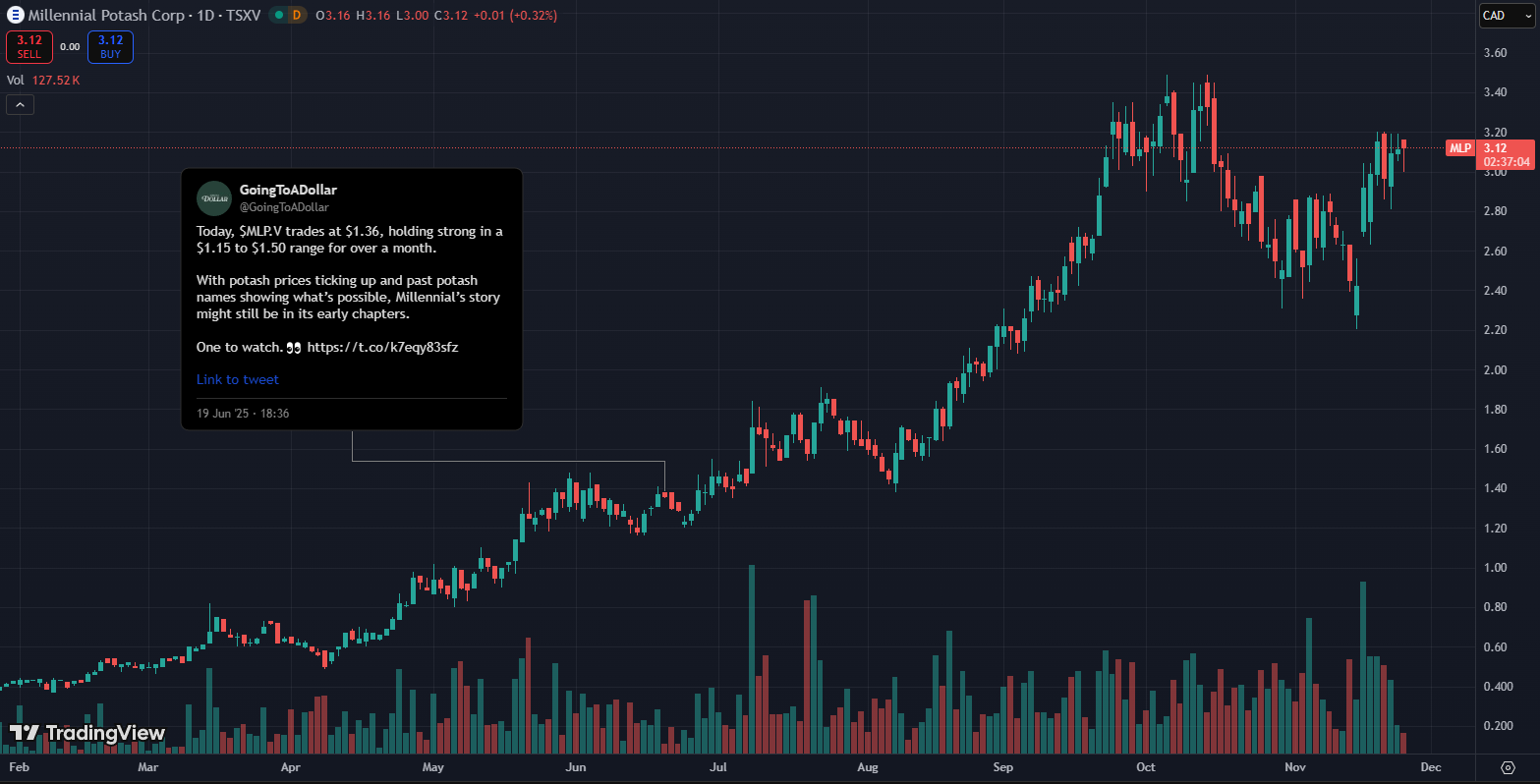Click the GoingToADollar profile avatar
This screenshot has width=1540, height=784.
(x=214, y=198)
